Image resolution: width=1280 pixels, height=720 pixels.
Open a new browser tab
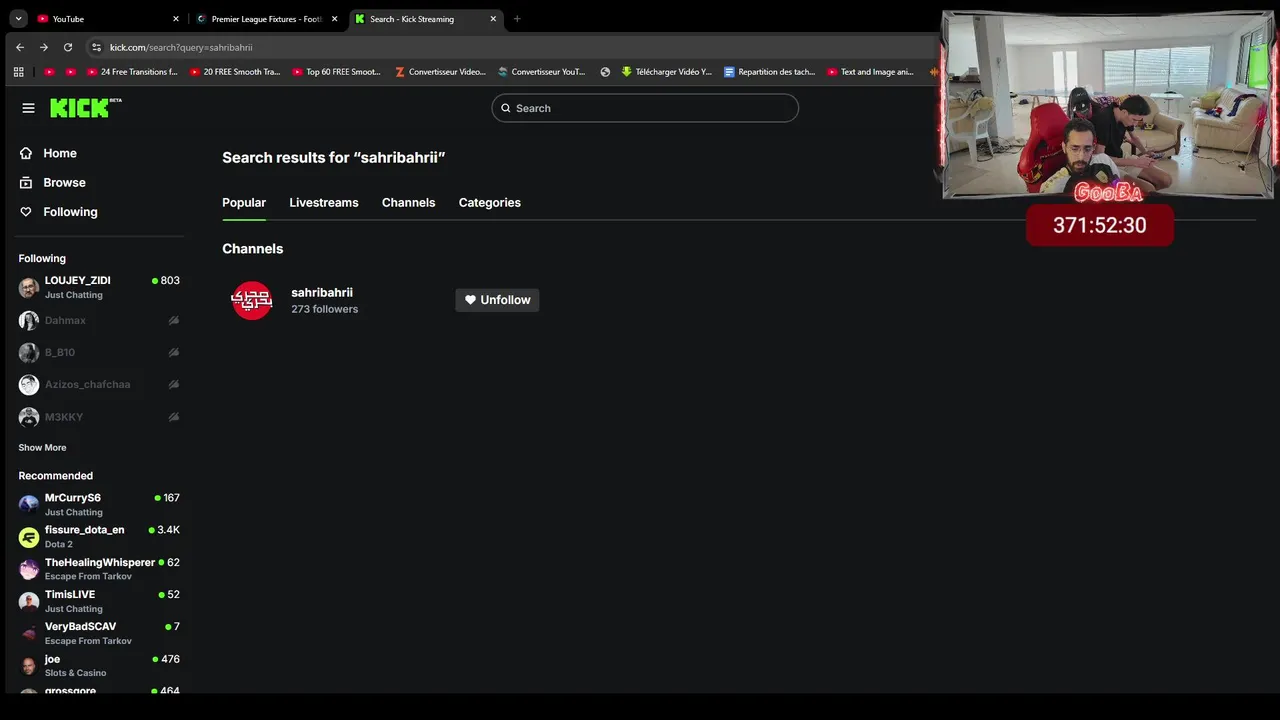(517, 19)
